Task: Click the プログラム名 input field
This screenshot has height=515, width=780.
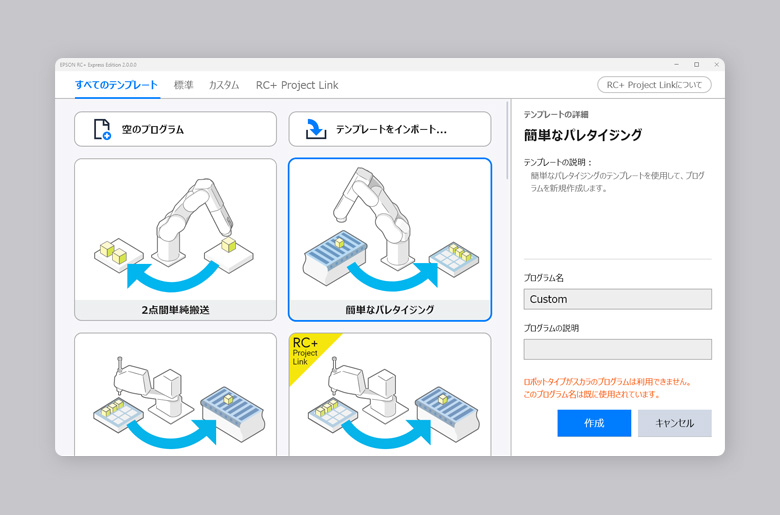Action: (x=617, y=299)
